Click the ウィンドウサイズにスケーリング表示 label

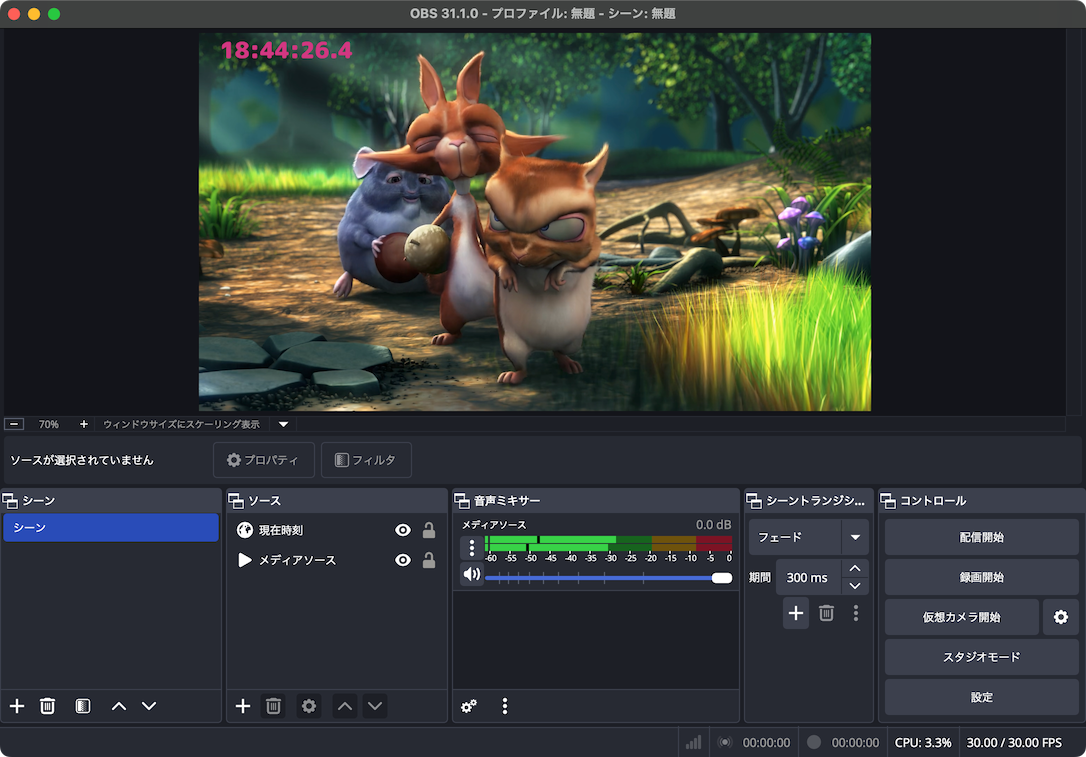click(x=181, y=424)
